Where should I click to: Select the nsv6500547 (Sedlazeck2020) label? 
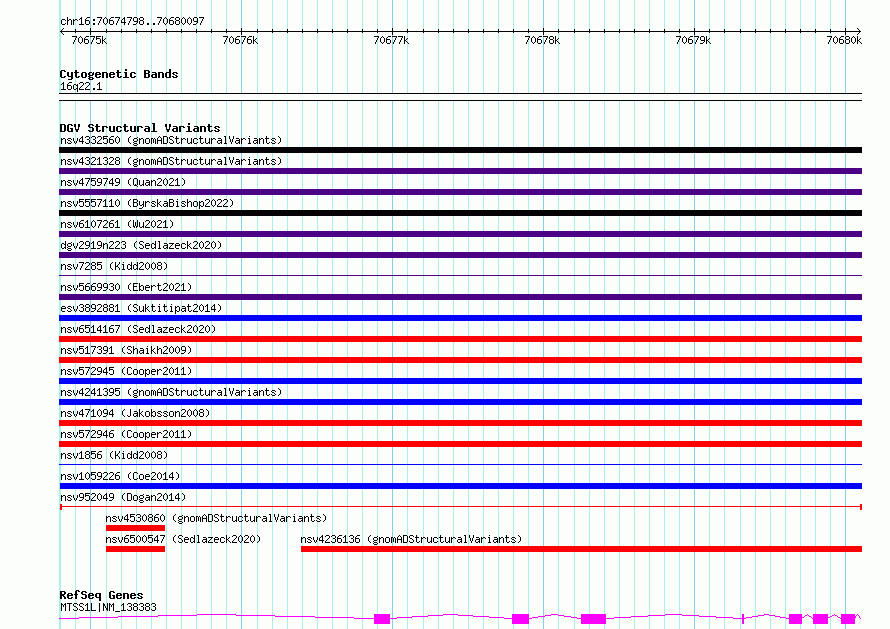click(183, 539)
